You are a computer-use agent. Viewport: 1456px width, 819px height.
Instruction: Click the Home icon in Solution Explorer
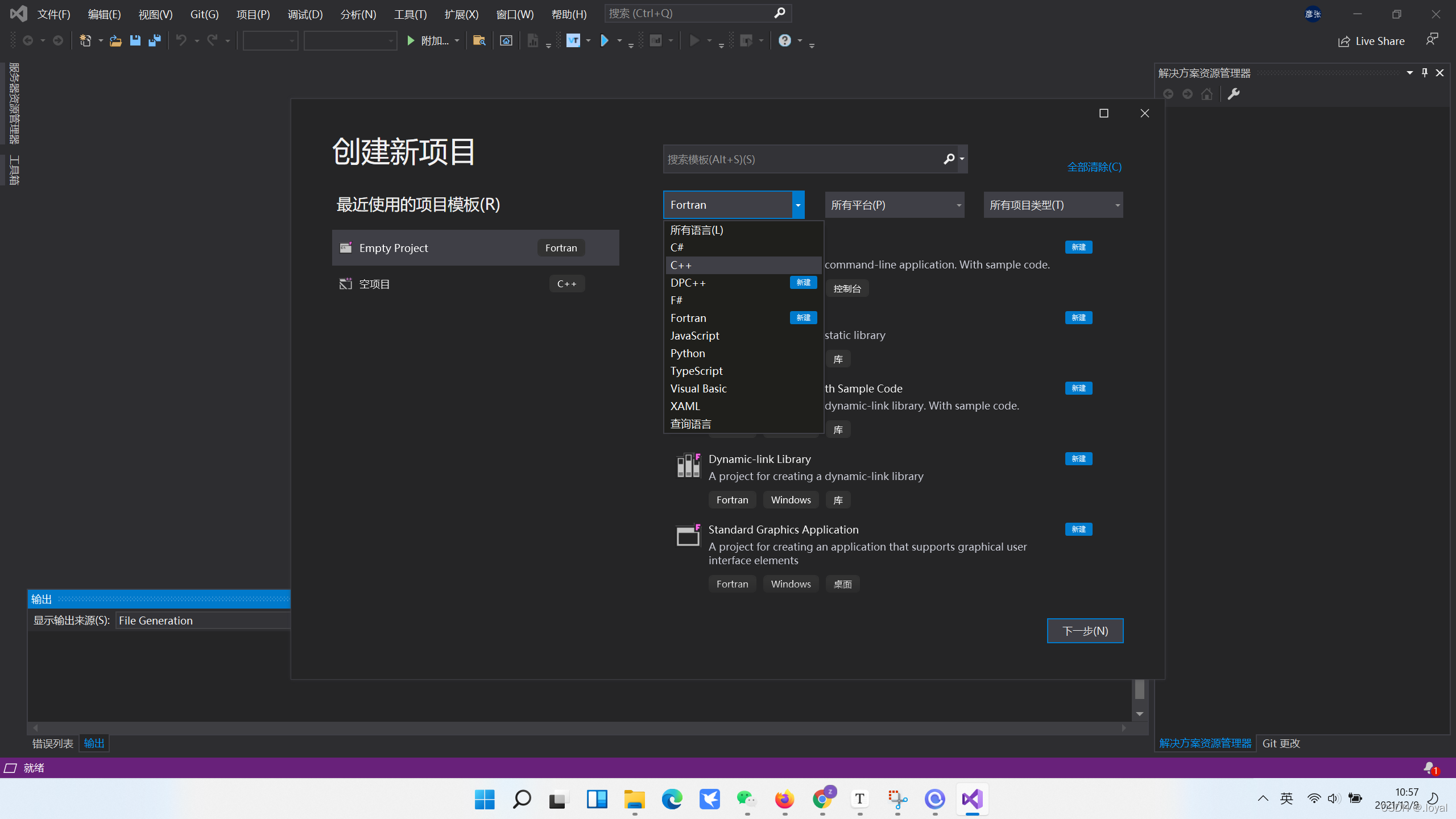pos(1207,94)
